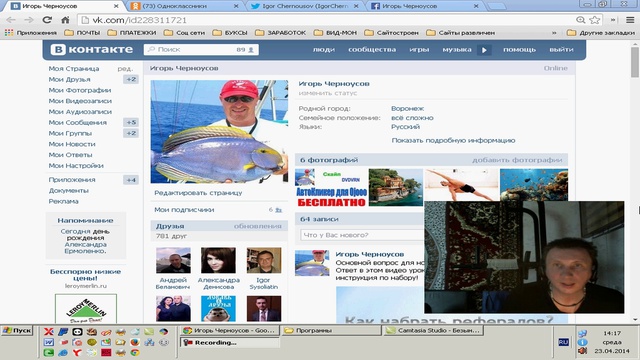Open the Программы taskbar window

point(331,331)
